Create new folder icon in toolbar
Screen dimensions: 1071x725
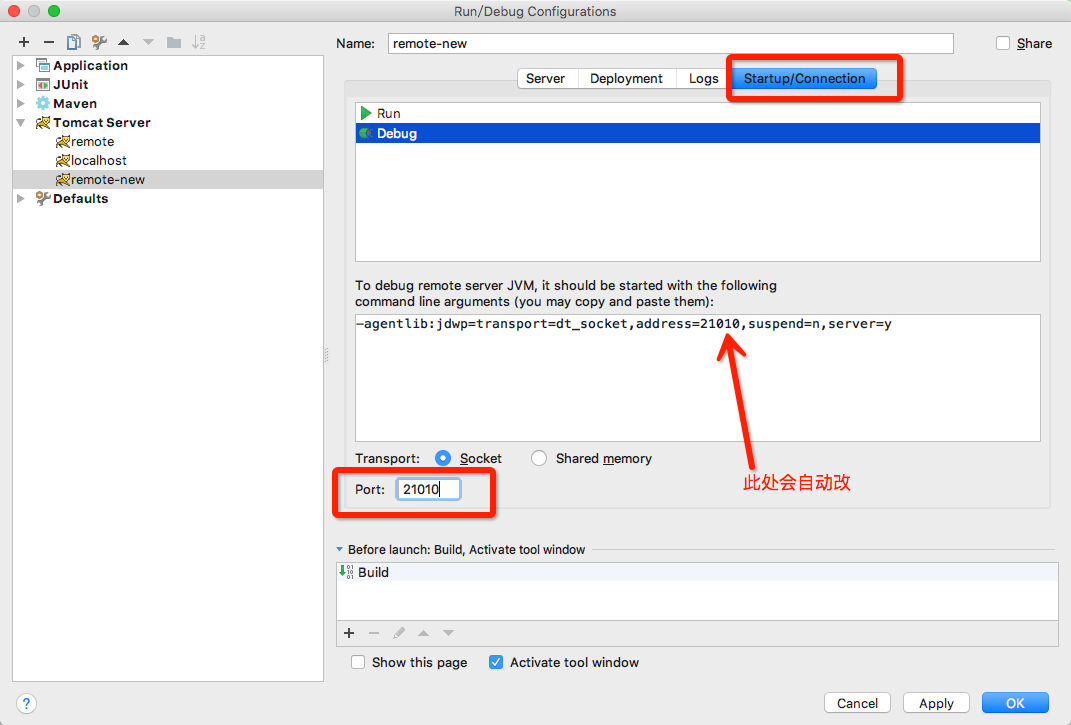(x=173, y=42)
